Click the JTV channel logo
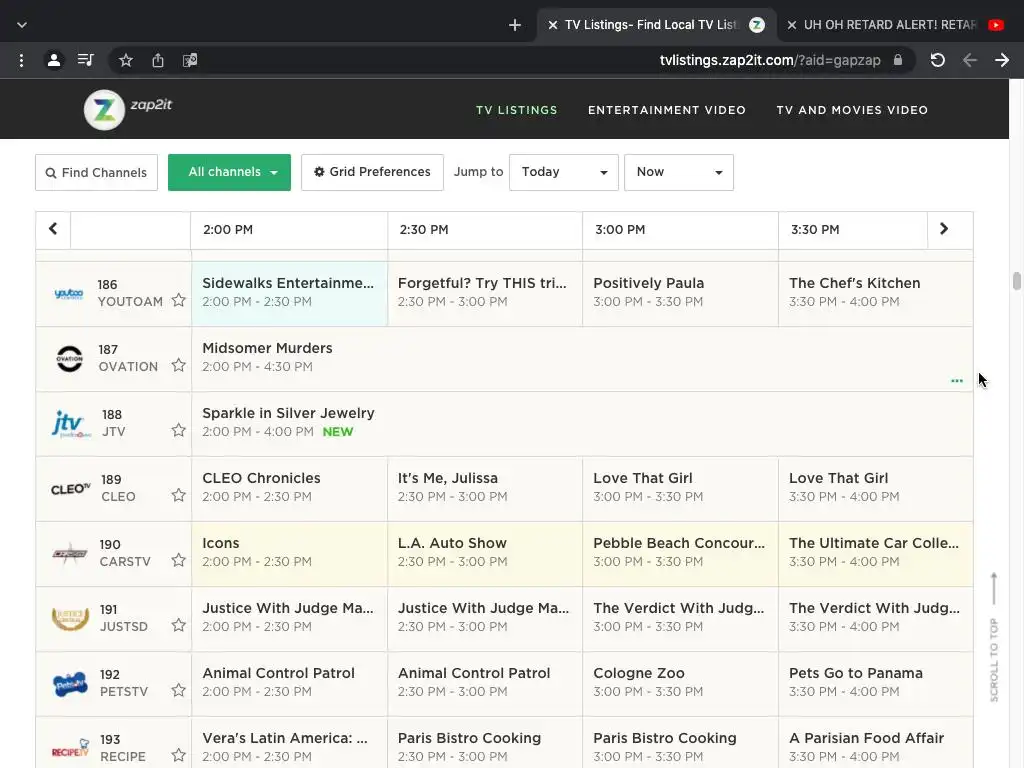Screen dimensions: 1024x768 [x=70, y=424]
